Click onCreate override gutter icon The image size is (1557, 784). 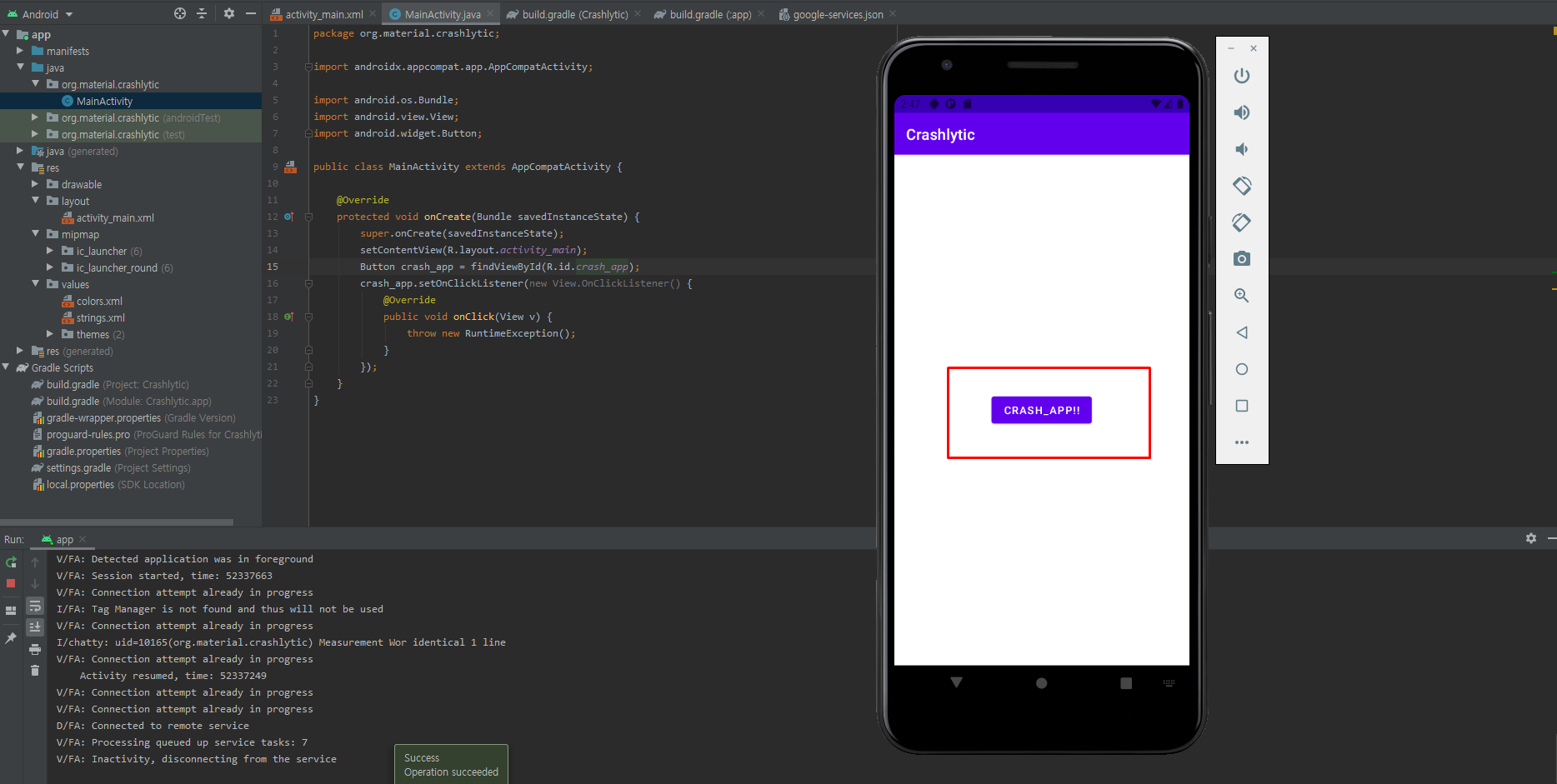pyautogui.click(x=289, y=217)
